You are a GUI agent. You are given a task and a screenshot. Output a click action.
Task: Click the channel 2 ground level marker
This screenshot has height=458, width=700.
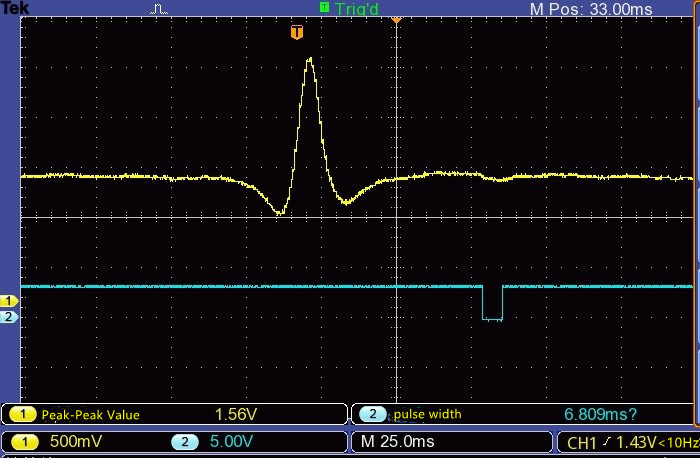point(8,317)
